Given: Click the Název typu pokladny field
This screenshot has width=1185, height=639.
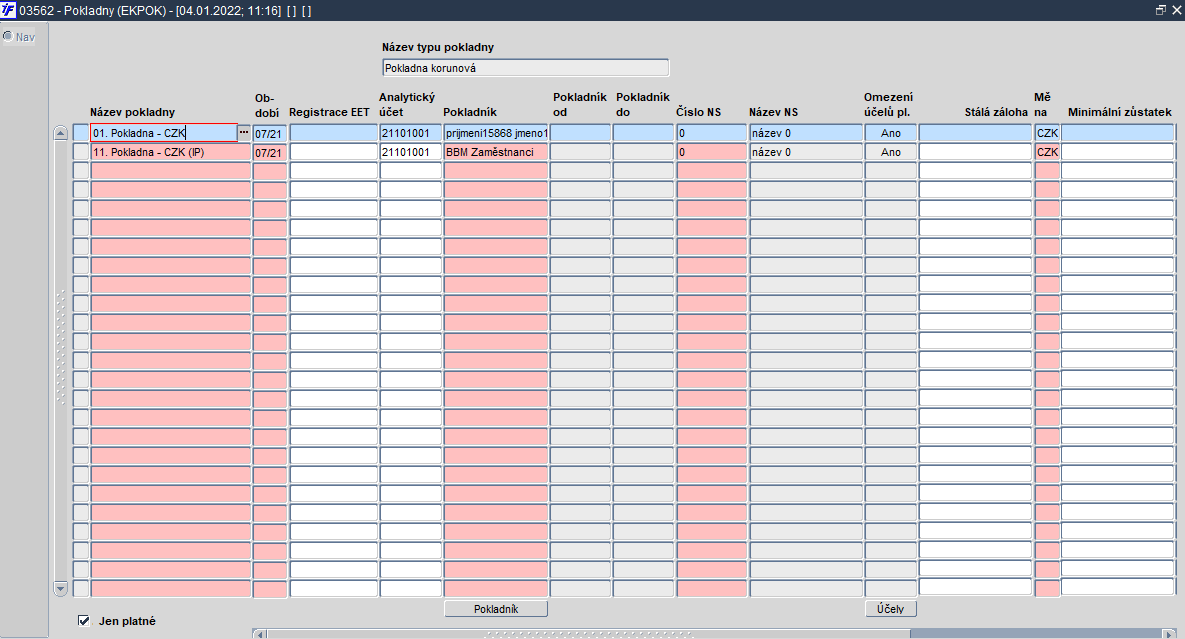Looking at the screenshot, I should coord(525,68).
